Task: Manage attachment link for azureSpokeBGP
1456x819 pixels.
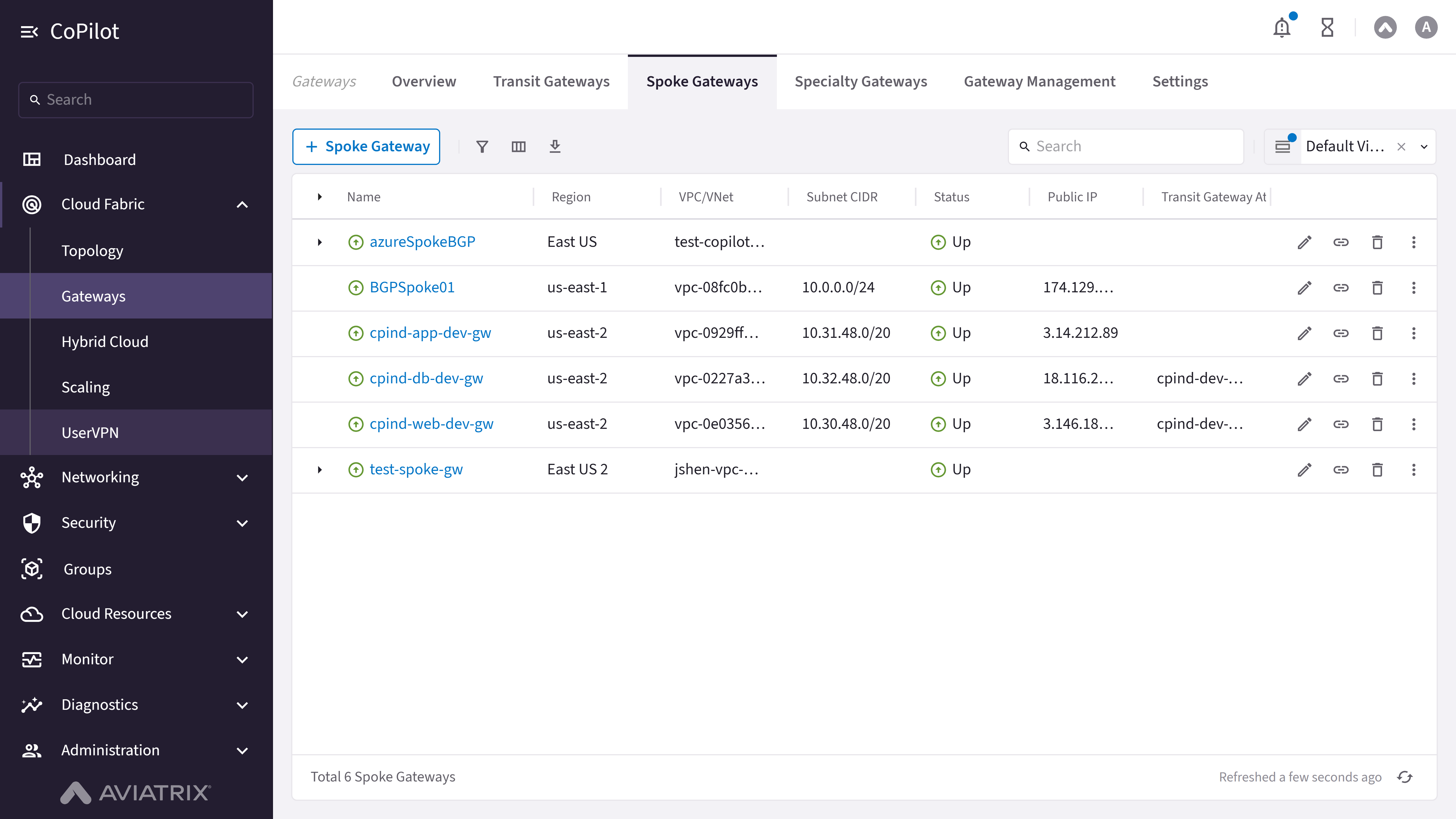Action: click(1341, 243)
